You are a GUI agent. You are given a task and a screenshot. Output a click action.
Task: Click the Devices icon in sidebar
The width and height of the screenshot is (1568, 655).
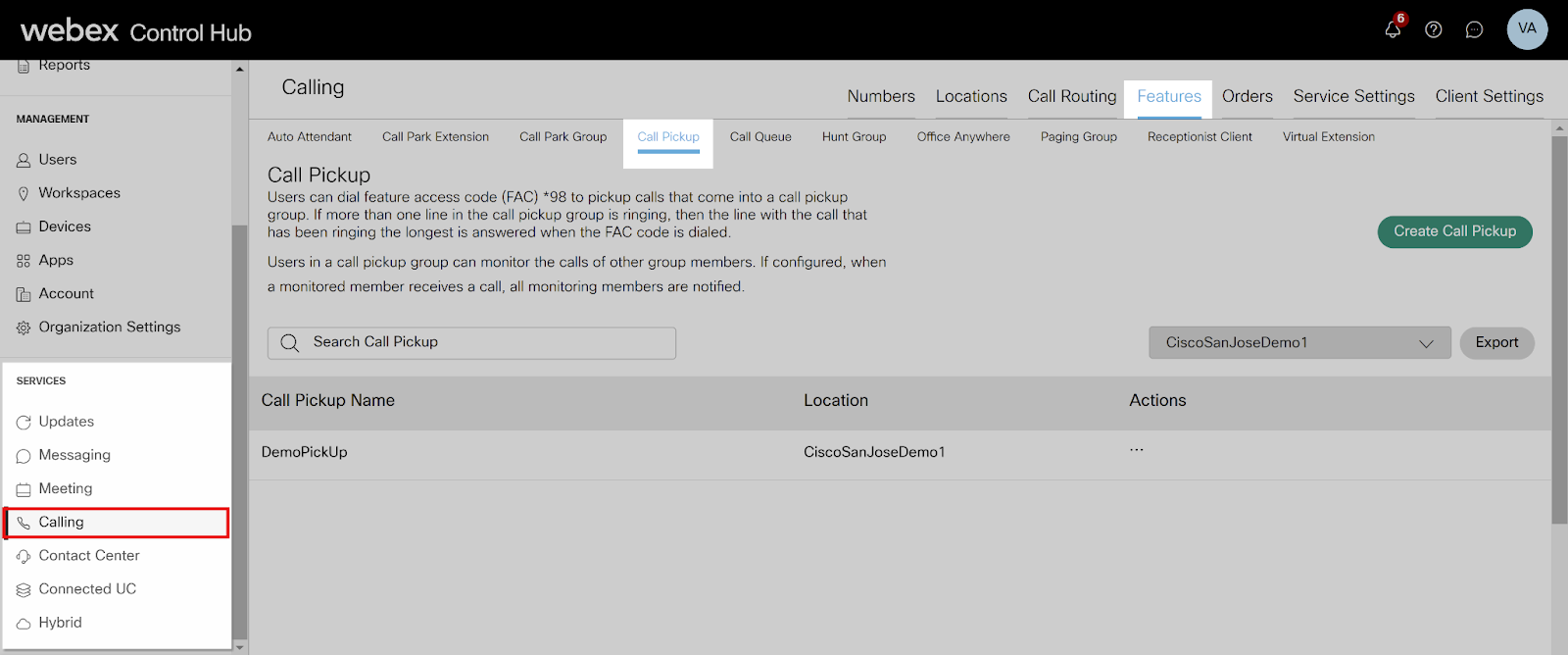click(24, 227)
